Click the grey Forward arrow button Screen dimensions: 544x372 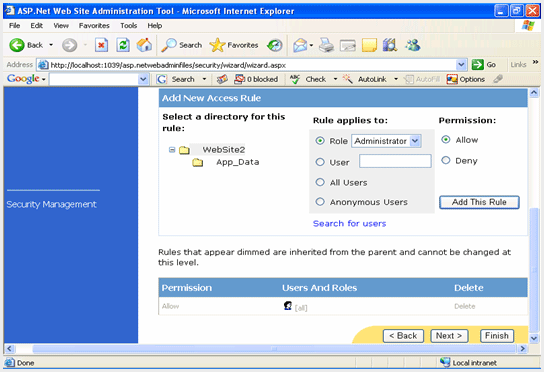point(69,45)
